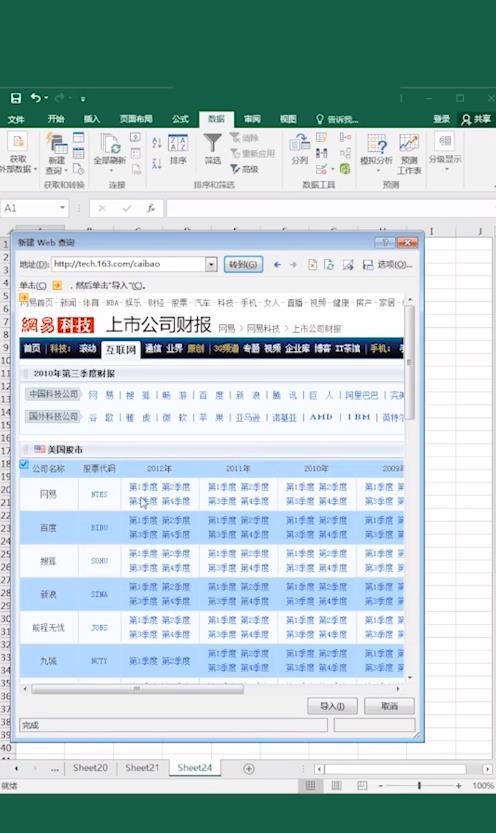This screenshot has height=833, width=496.
Task: Adjust the zoom slider in status bar
Action: coord(420,785)
